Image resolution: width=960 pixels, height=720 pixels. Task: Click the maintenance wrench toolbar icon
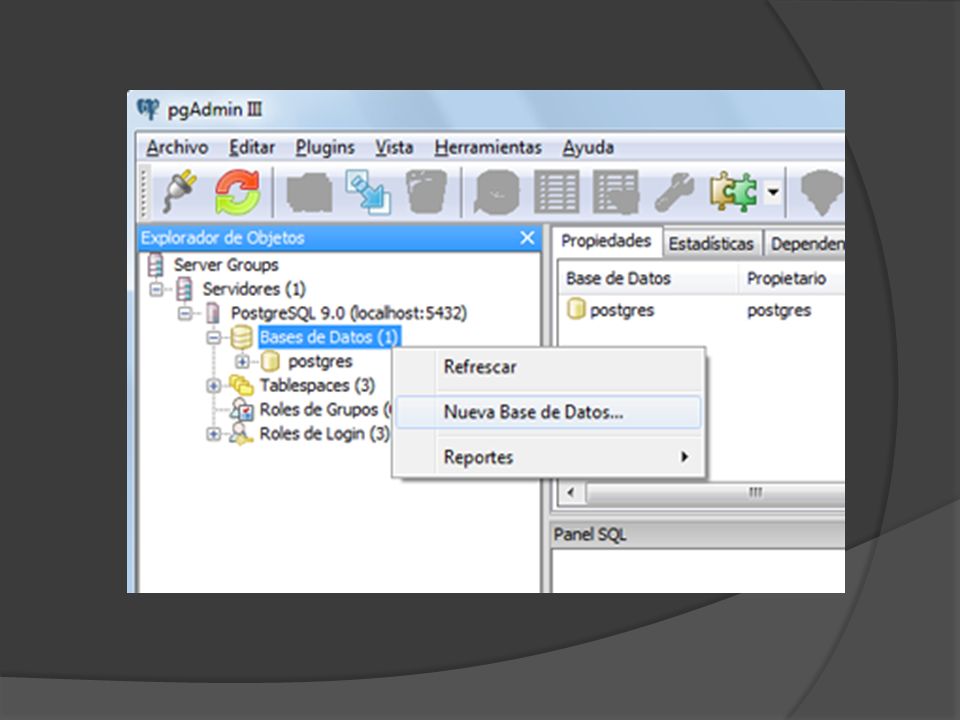coord(673,193)
